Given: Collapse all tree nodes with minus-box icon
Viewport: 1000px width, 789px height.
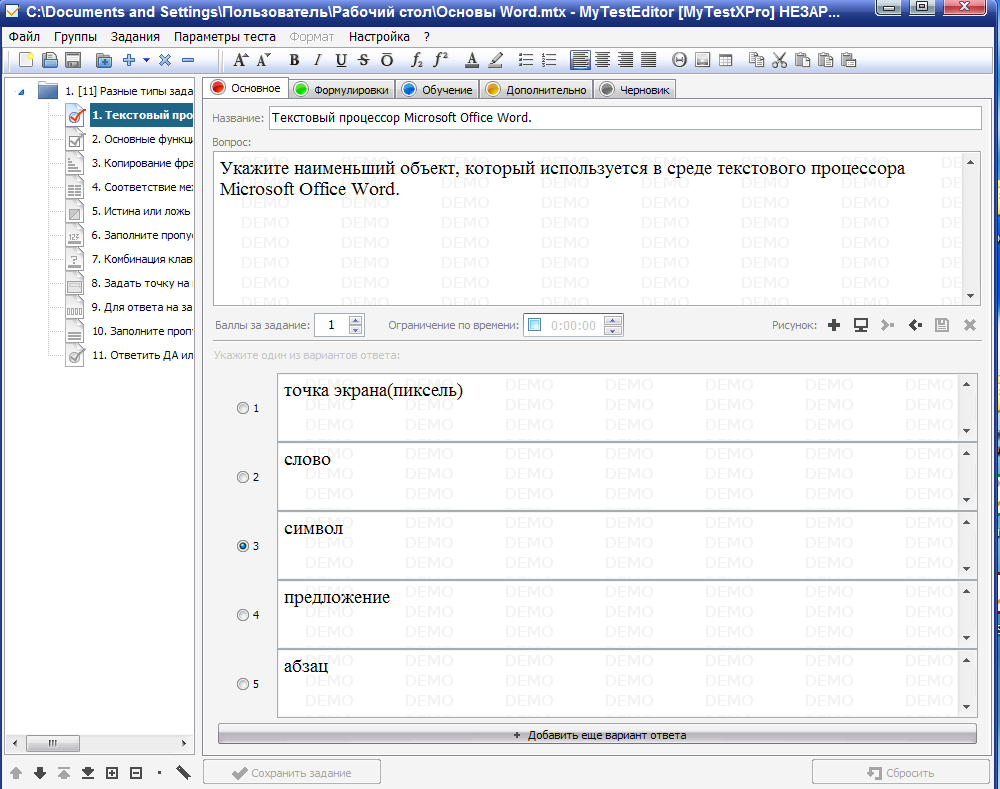Looking at the screenshot, I should coord(136,773).
